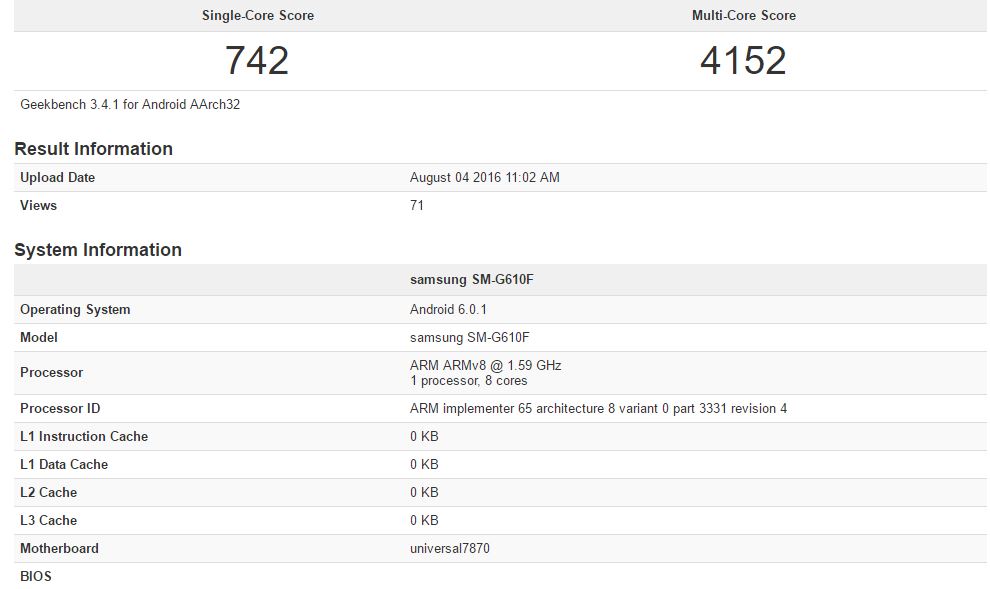This screenshot has width=990, height=589.
Task: Click the Result Information section heading
Action: click(x=93, y=149)
